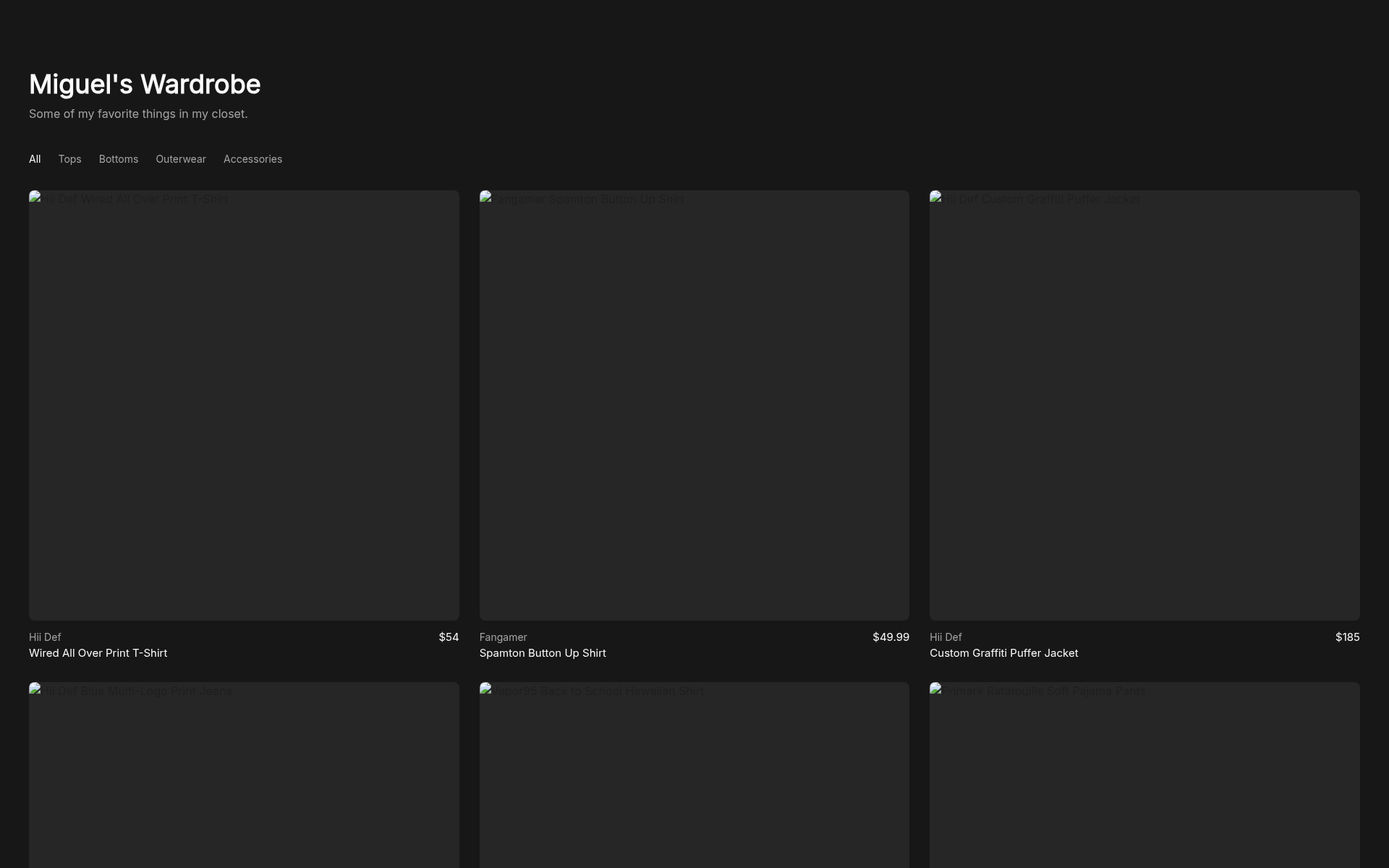Click the Spamton Button Up Shirt title
Image resolution: width=1389 pixels, height=868 pixels.
click(x=543, y=653)
